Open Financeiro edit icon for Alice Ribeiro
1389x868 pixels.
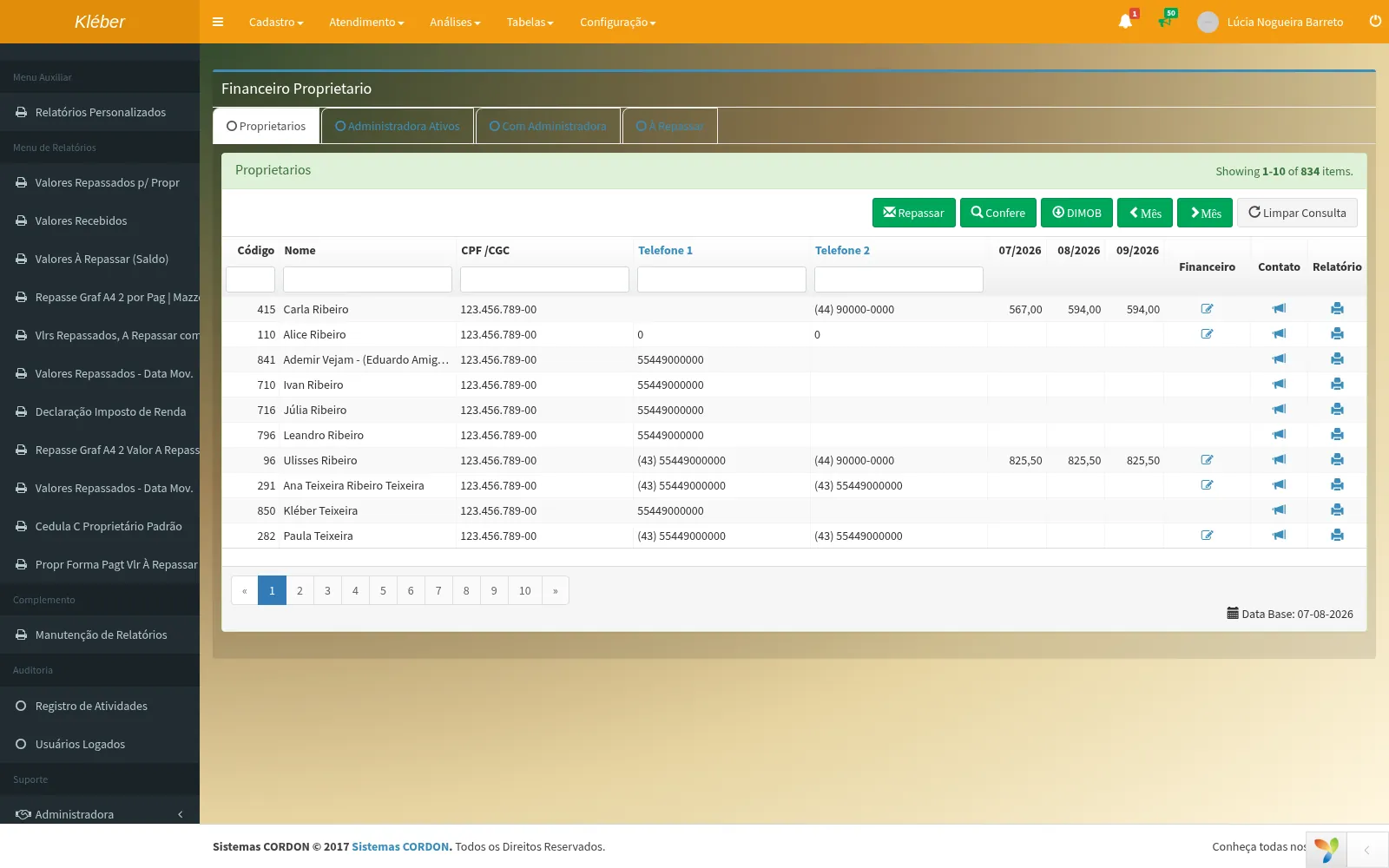(1207, 334)
